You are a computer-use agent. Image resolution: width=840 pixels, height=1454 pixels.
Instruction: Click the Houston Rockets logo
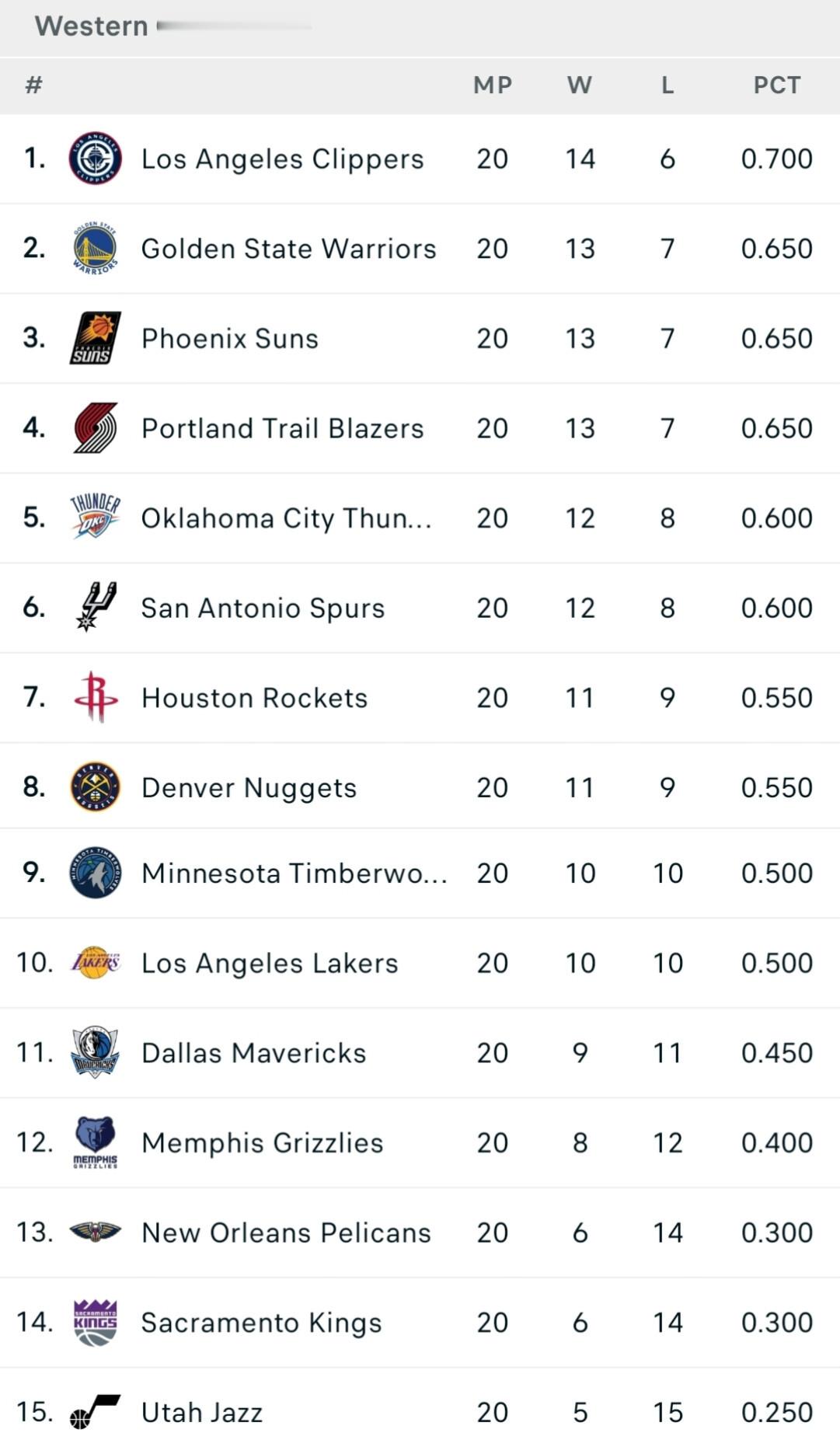95,697
